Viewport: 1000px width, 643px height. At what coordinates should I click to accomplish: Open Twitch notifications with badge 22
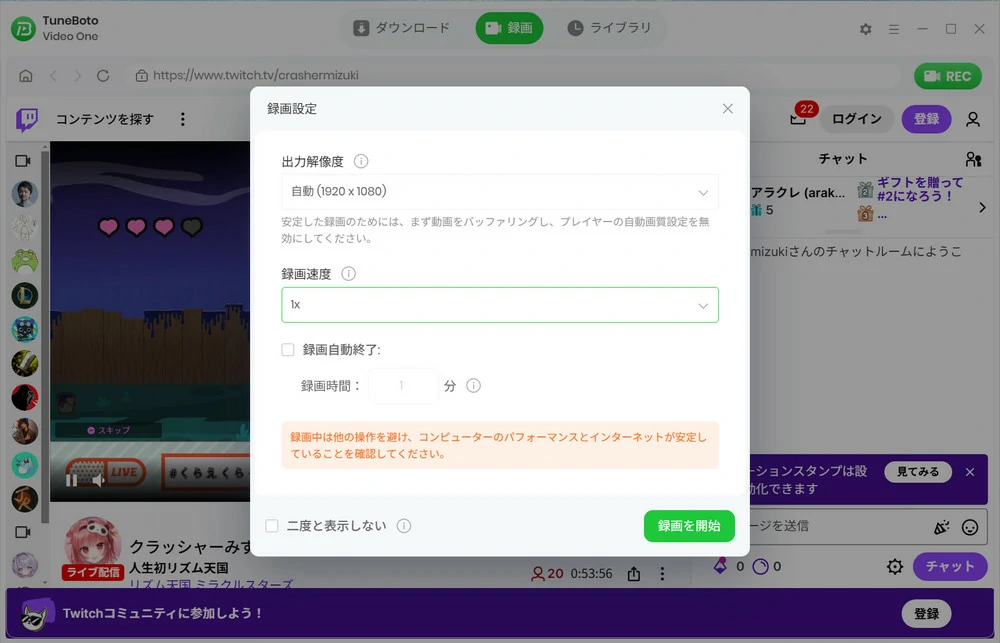[798, 117]
